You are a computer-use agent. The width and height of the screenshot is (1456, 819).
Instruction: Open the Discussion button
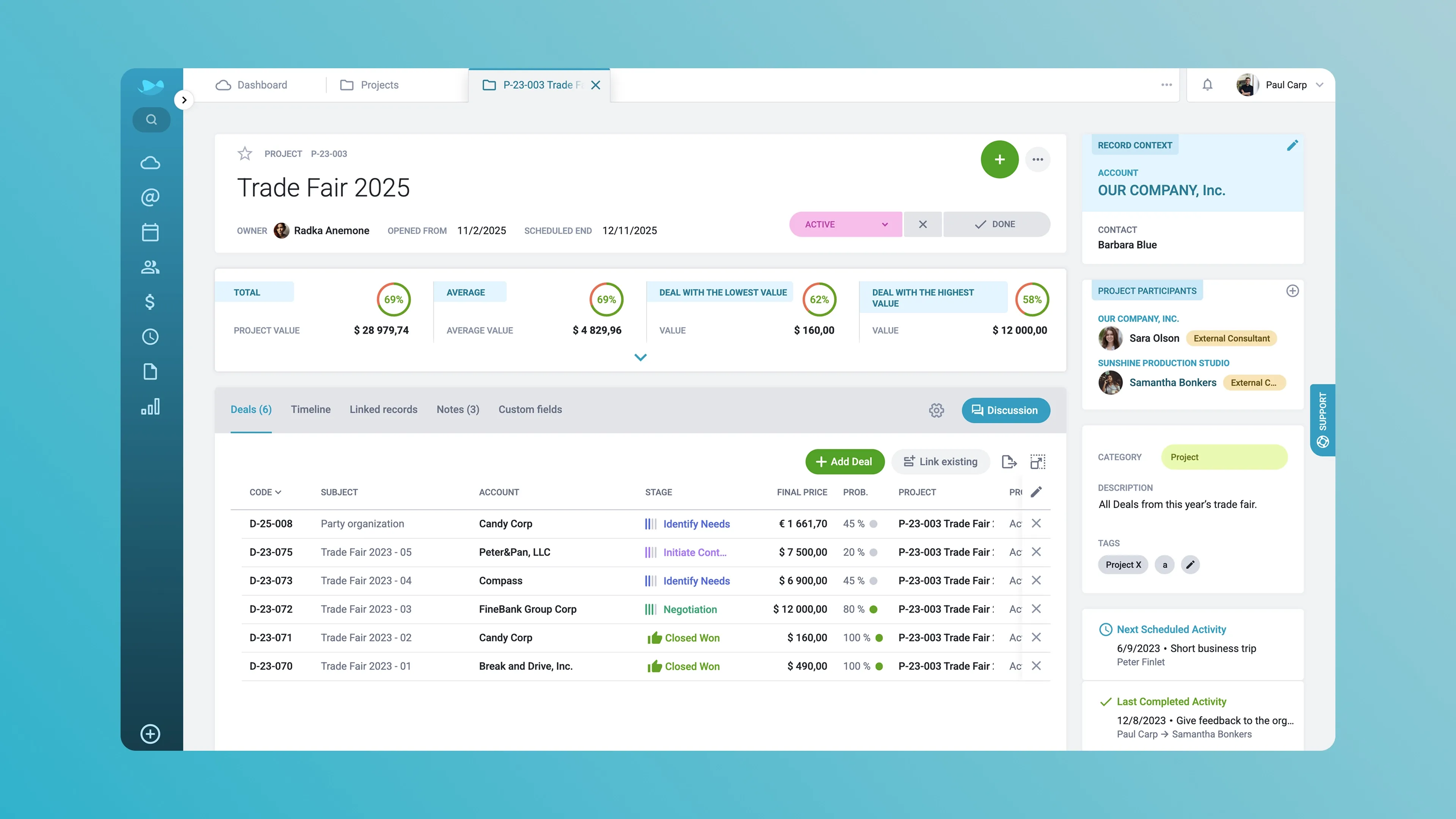pyautogui.click(x=1006, y=410)
